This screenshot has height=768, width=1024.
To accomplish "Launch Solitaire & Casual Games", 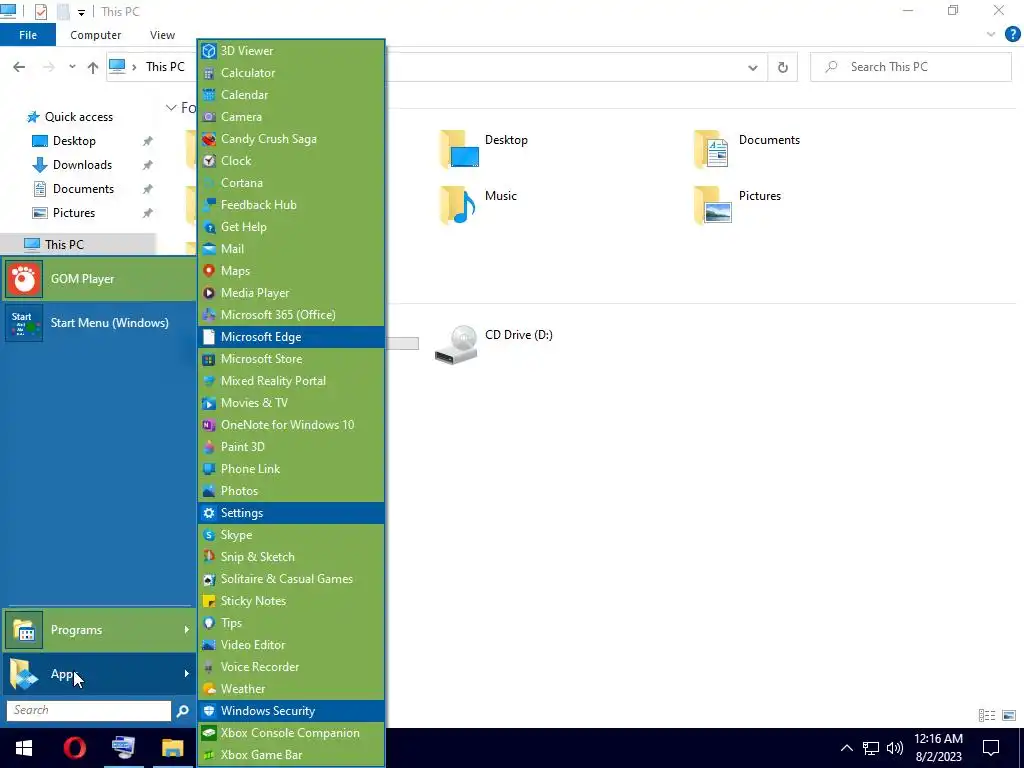I will [291, 579].
